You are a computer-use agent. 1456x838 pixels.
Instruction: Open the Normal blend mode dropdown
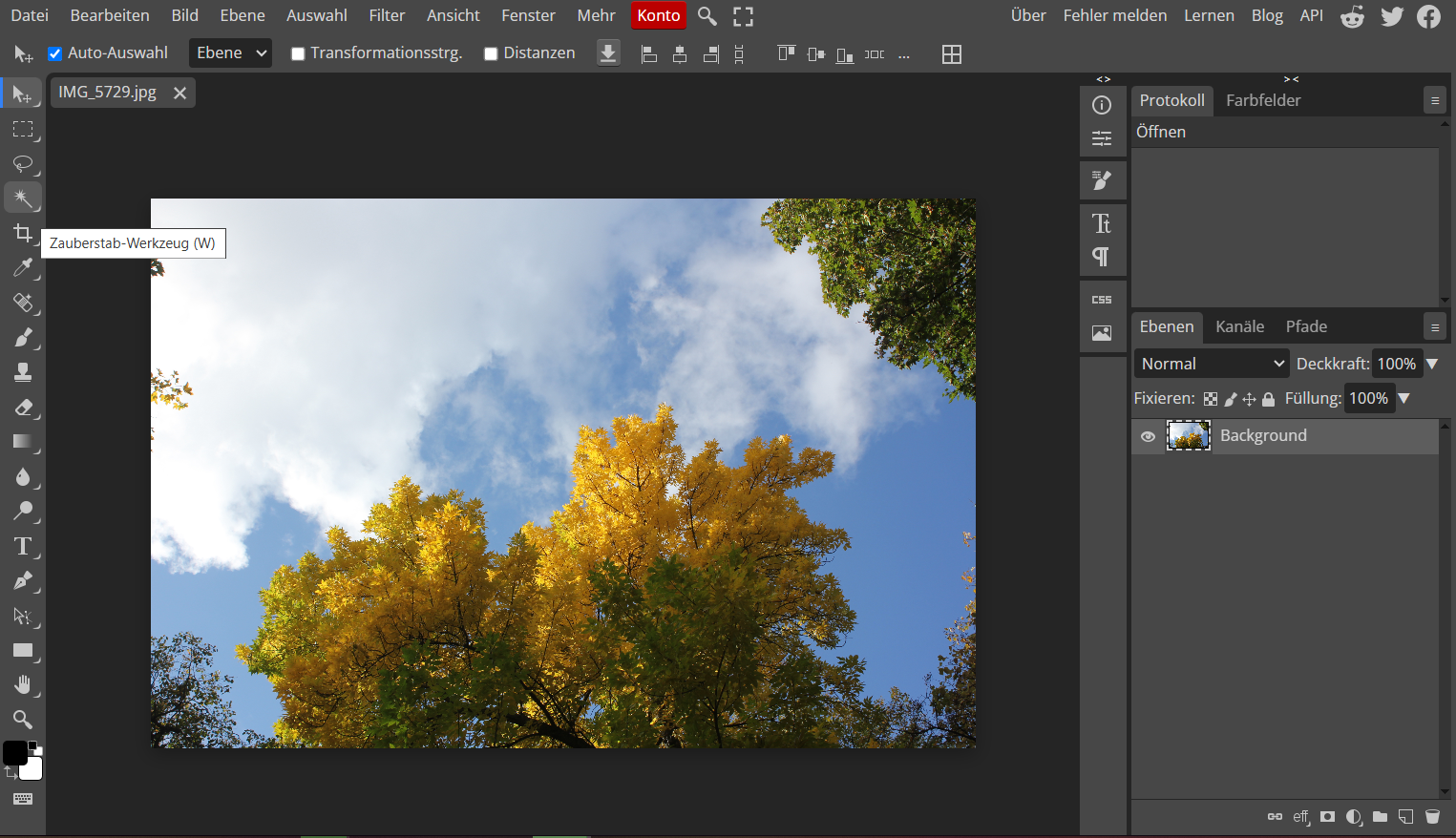click(x=1211, y=363)
